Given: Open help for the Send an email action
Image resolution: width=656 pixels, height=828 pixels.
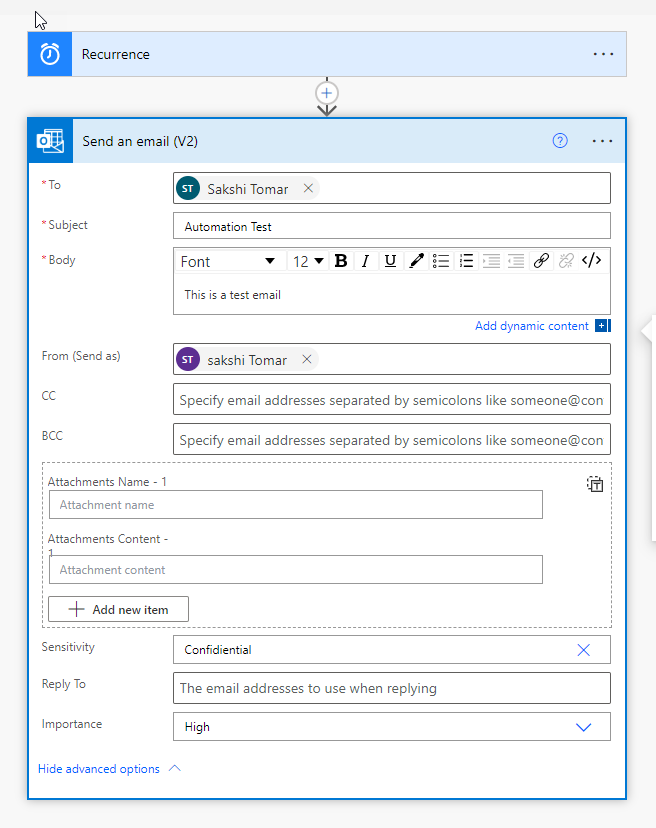Looking at the screenshot, I should click(x=560, y=140).
